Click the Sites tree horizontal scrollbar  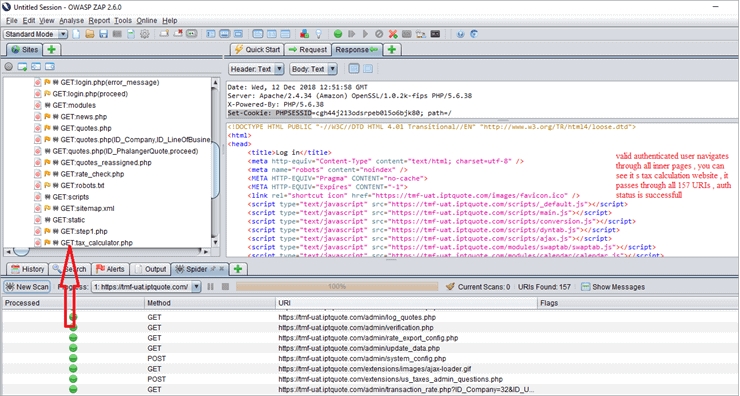(x=107, y=251)
